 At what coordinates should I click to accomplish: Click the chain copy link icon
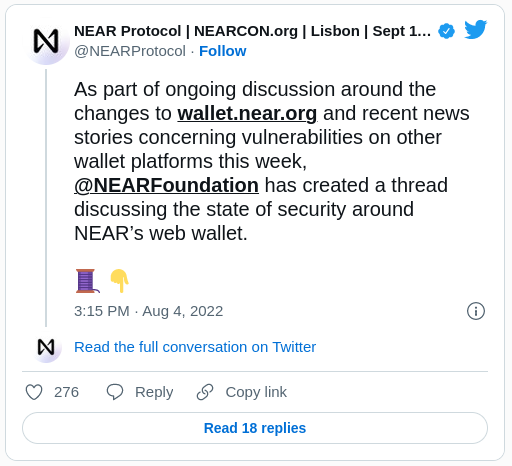pos(205,392)
